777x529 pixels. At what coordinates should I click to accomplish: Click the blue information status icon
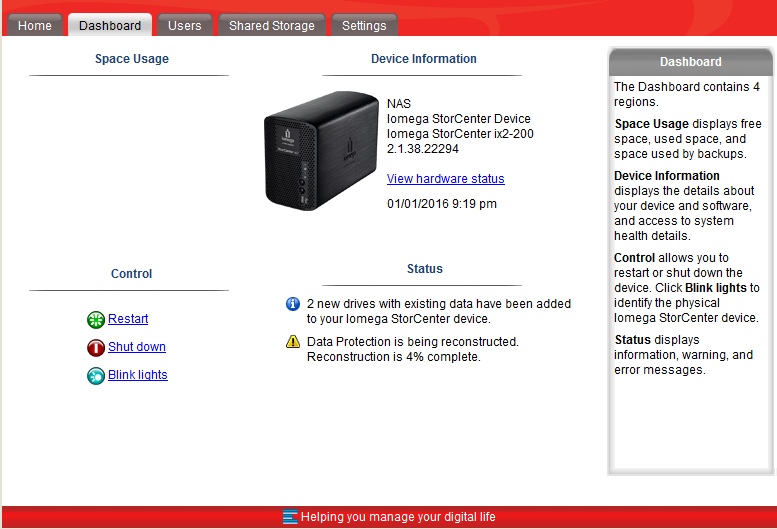coord(293,304)
